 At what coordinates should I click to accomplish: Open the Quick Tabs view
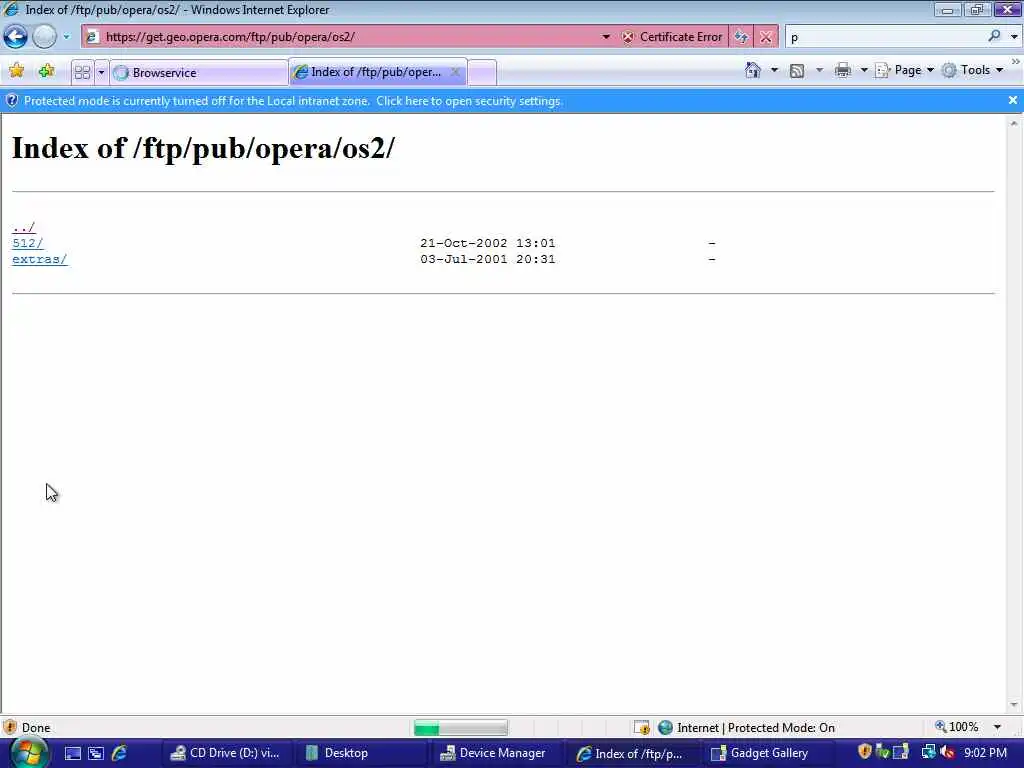coord(82,72)
